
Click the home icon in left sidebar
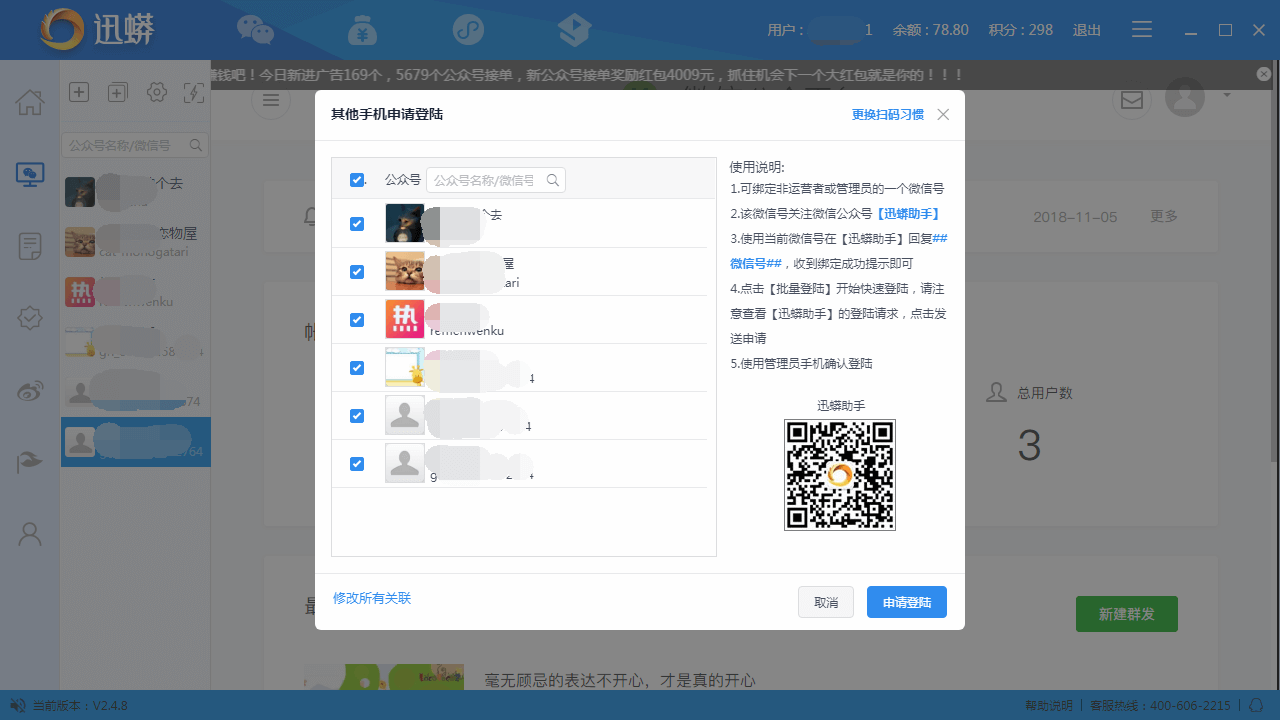pyautogui.click(x=30, y=102)
